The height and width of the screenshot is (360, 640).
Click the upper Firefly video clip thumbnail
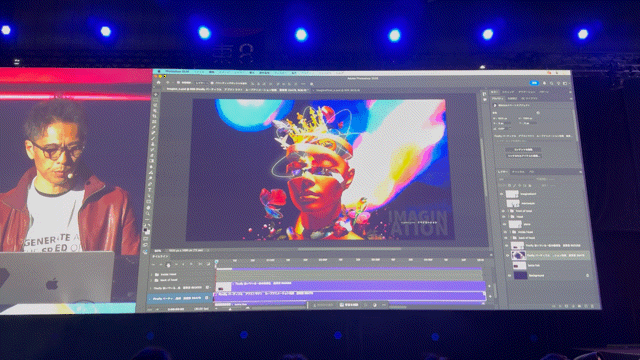pyautogui.click(x=224, y=286)
